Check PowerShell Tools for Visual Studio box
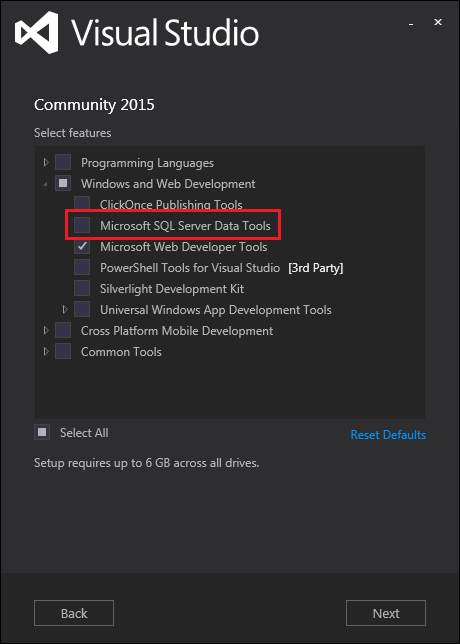 (x=82, y=268)
